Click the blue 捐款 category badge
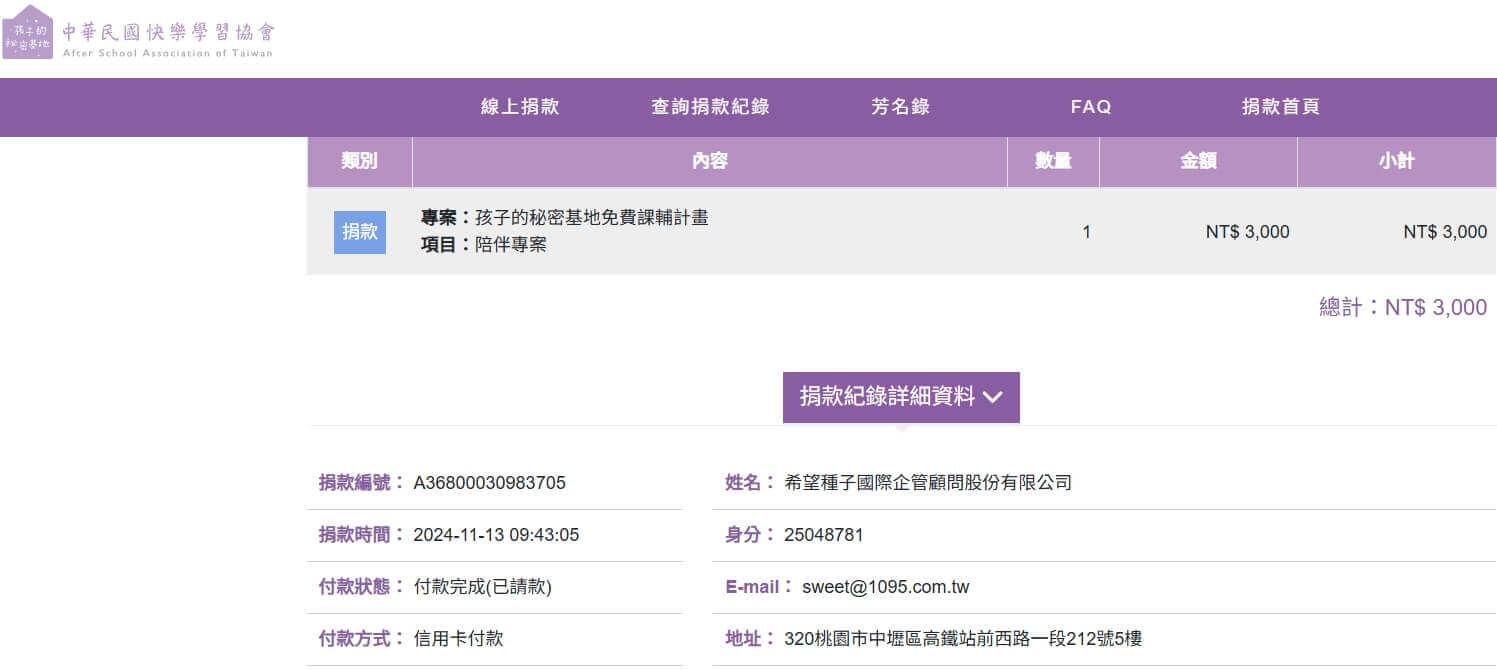Image resolution: width=1497 pixels, height=670 pixels. [360, 232]
